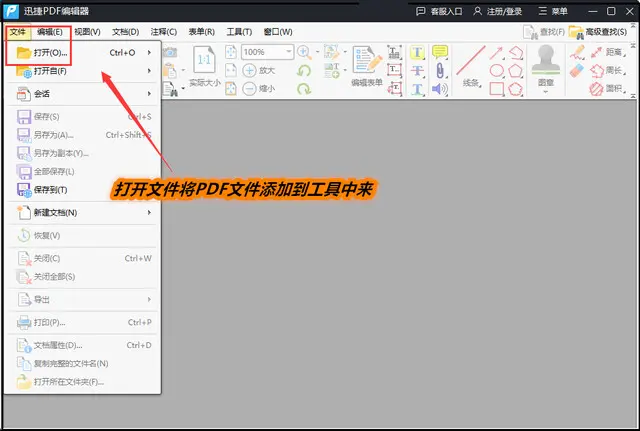Select the cloud polygon tool

(x=516, y=89)
